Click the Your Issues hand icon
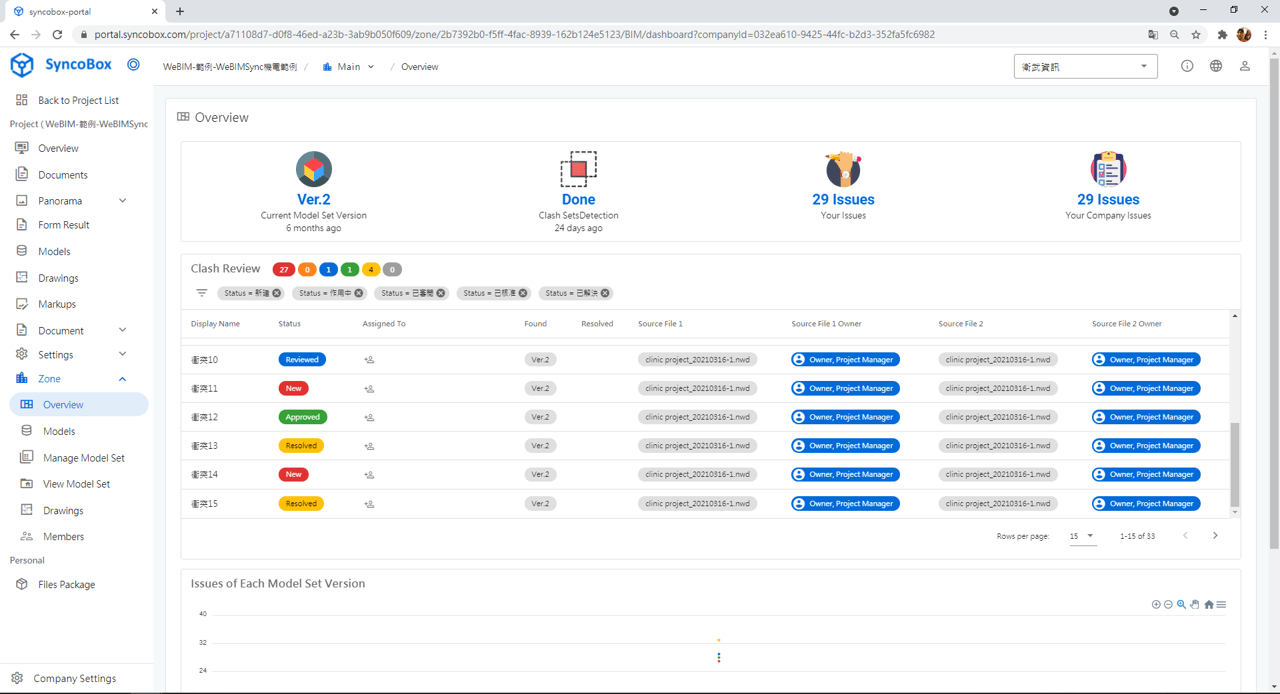 [x=843, y=169]
